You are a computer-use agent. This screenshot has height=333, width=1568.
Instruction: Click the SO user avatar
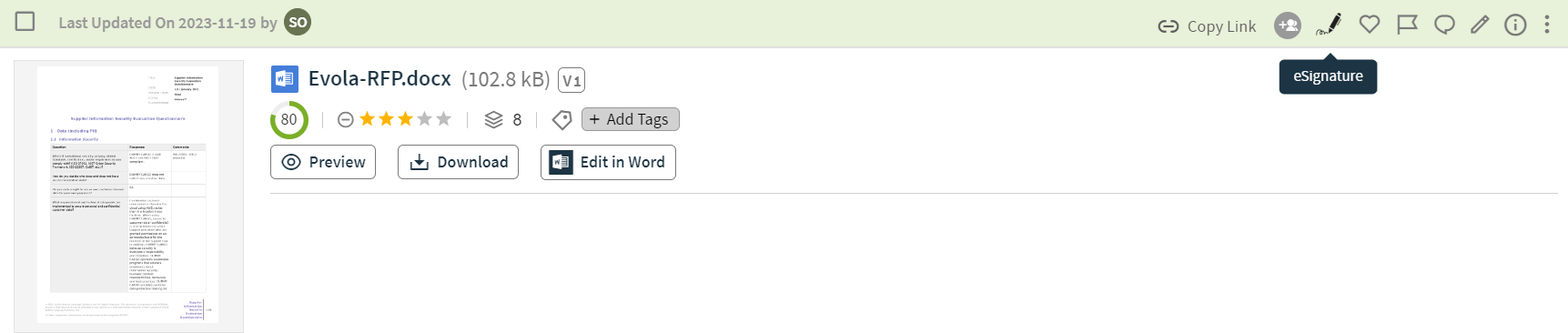[298, 22]
